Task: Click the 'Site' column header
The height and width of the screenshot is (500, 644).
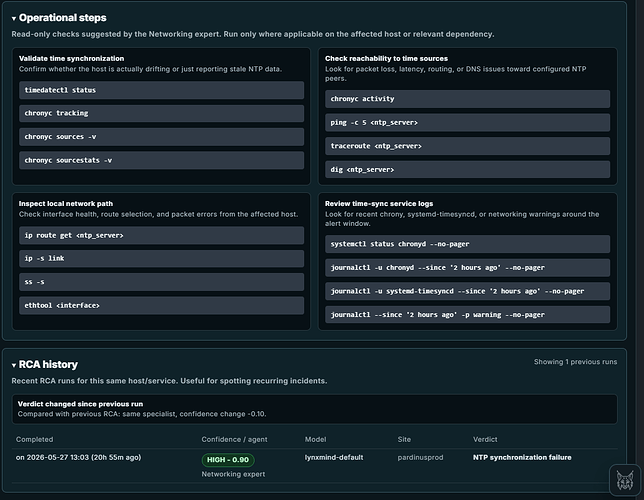Action: tap(404, 440)
